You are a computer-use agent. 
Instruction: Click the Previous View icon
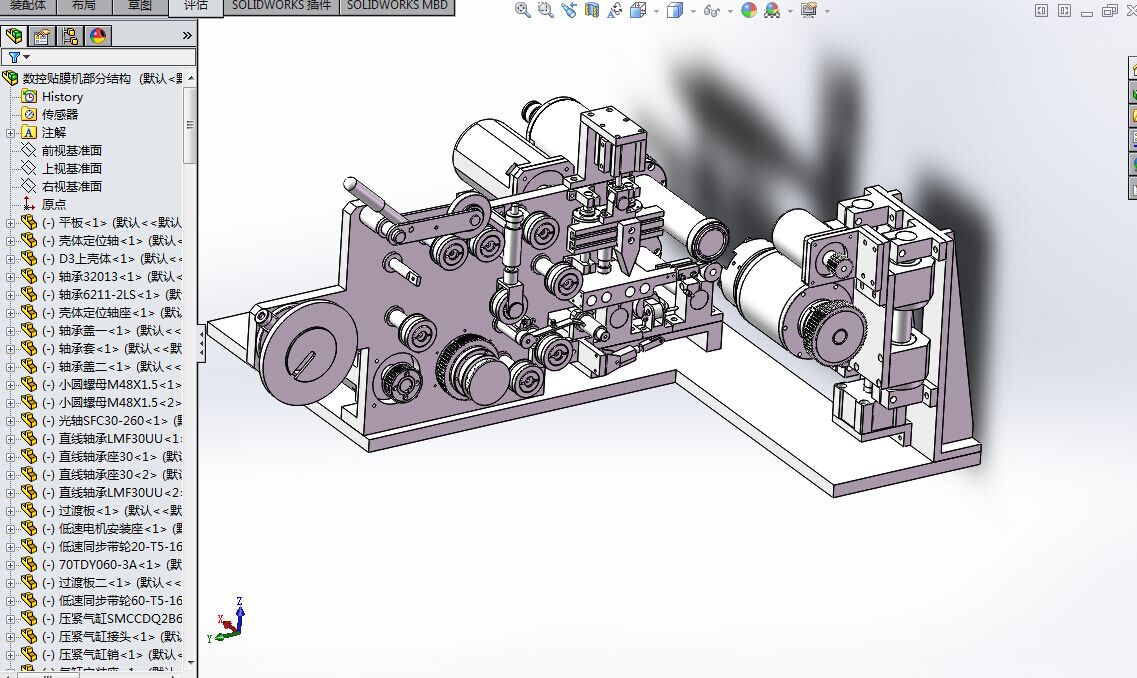pos(569,10)
